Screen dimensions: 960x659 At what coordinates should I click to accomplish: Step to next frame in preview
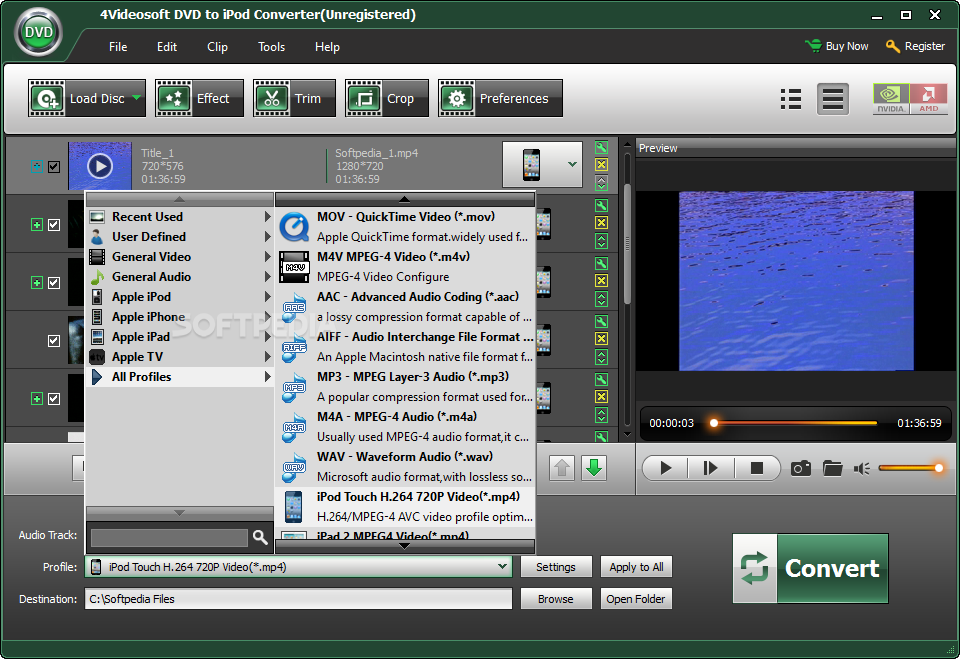710,469
